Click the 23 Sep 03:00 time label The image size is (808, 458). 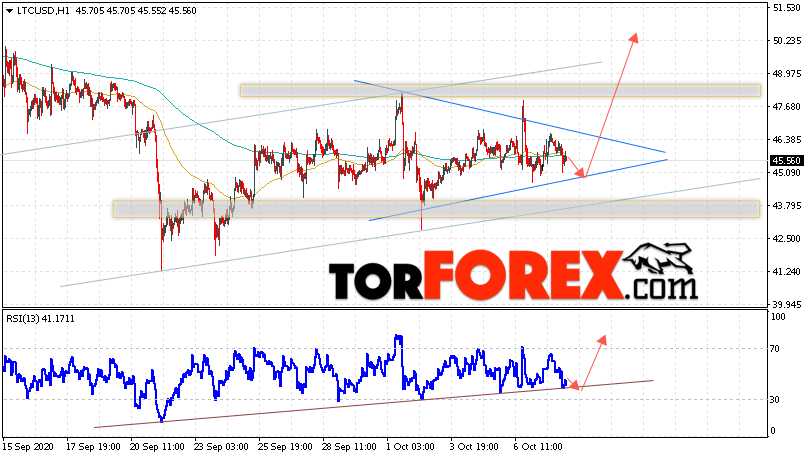(221, 447)
